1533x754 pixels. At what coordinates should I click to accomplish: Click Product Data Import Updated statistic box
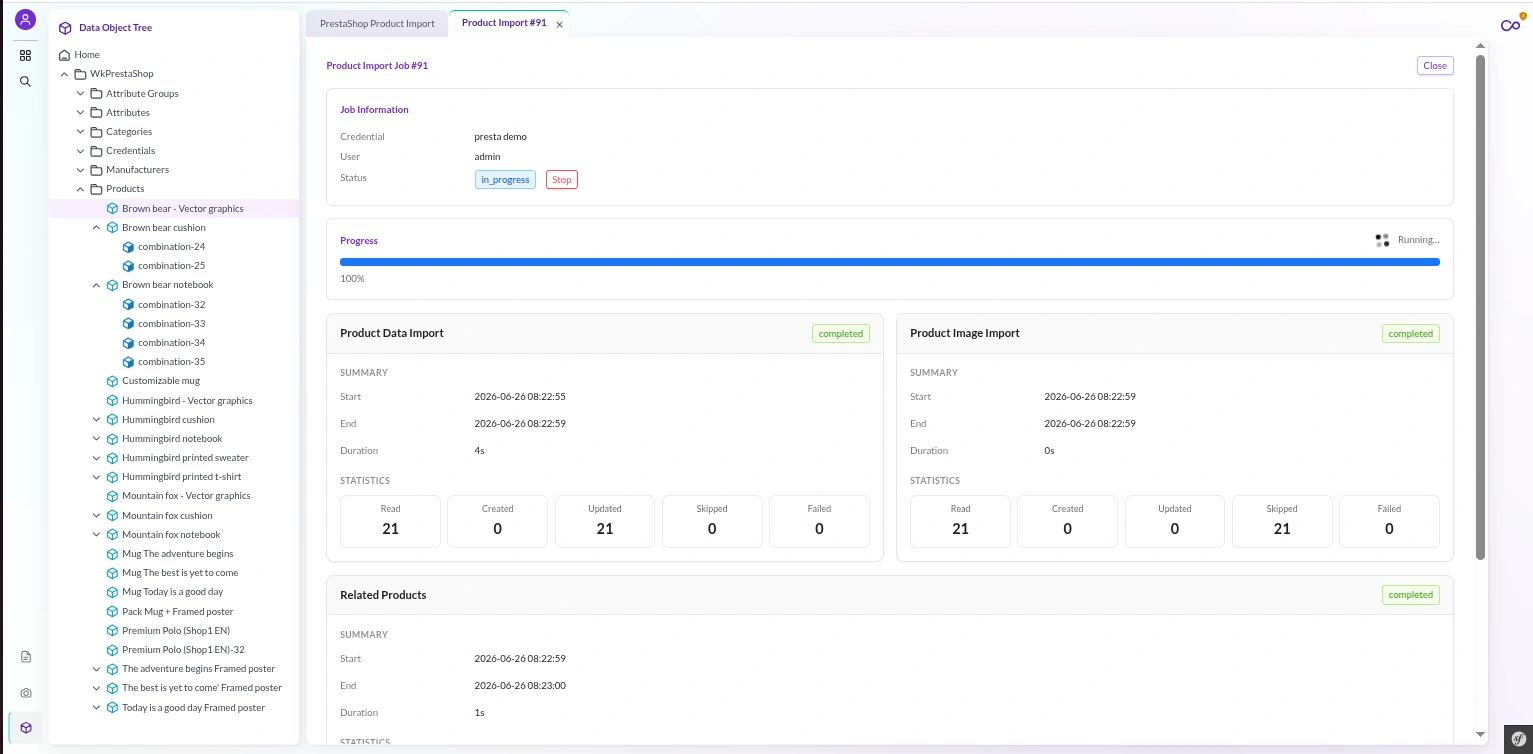pos(605,521)
